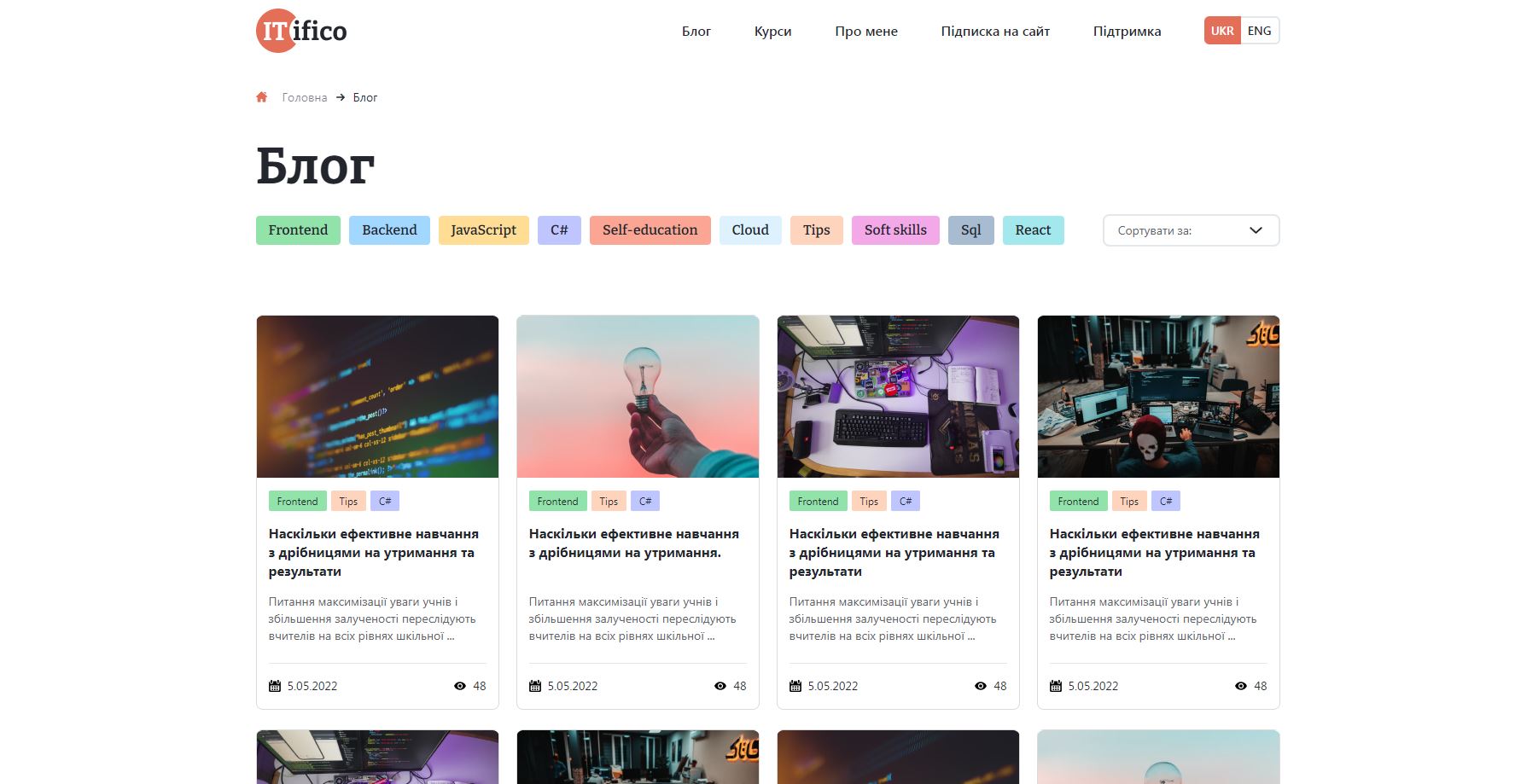Choose the Tips filter tag
The width and height of the screenshot is (1515, 784).
click(817, 230)
